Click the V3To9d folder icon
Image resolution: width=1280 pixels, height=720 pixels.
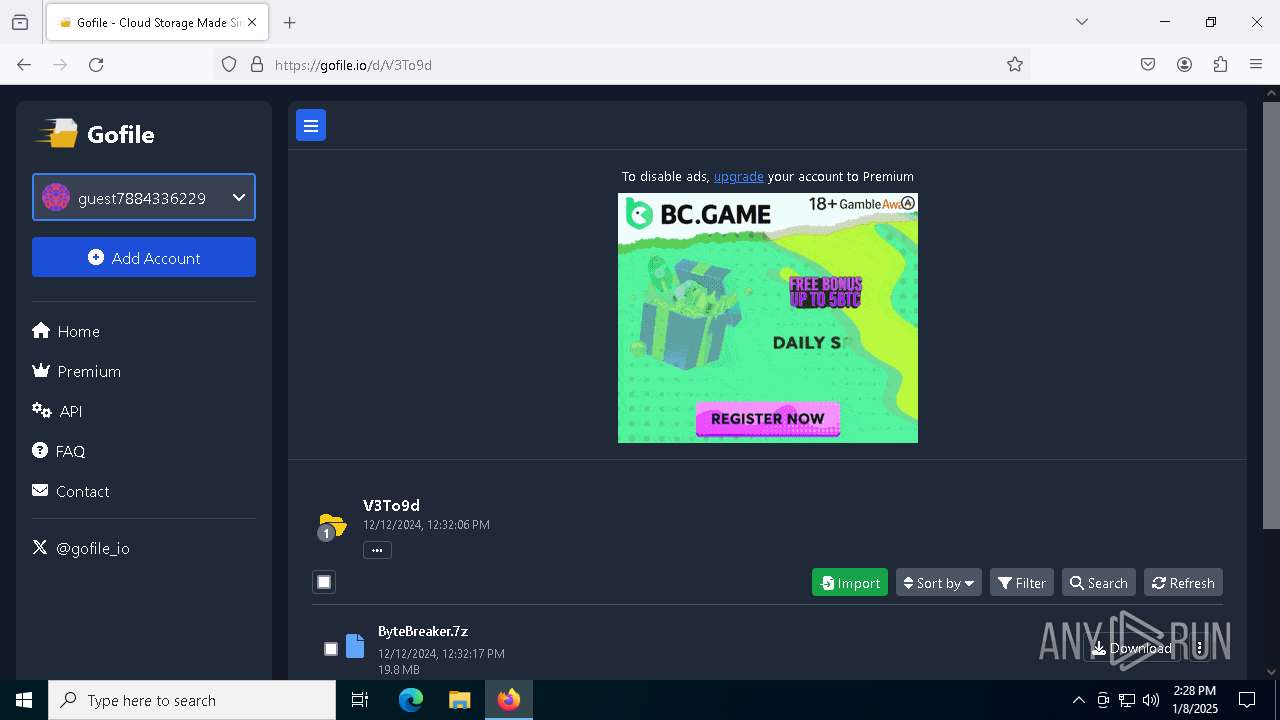(x=331, y=525)
